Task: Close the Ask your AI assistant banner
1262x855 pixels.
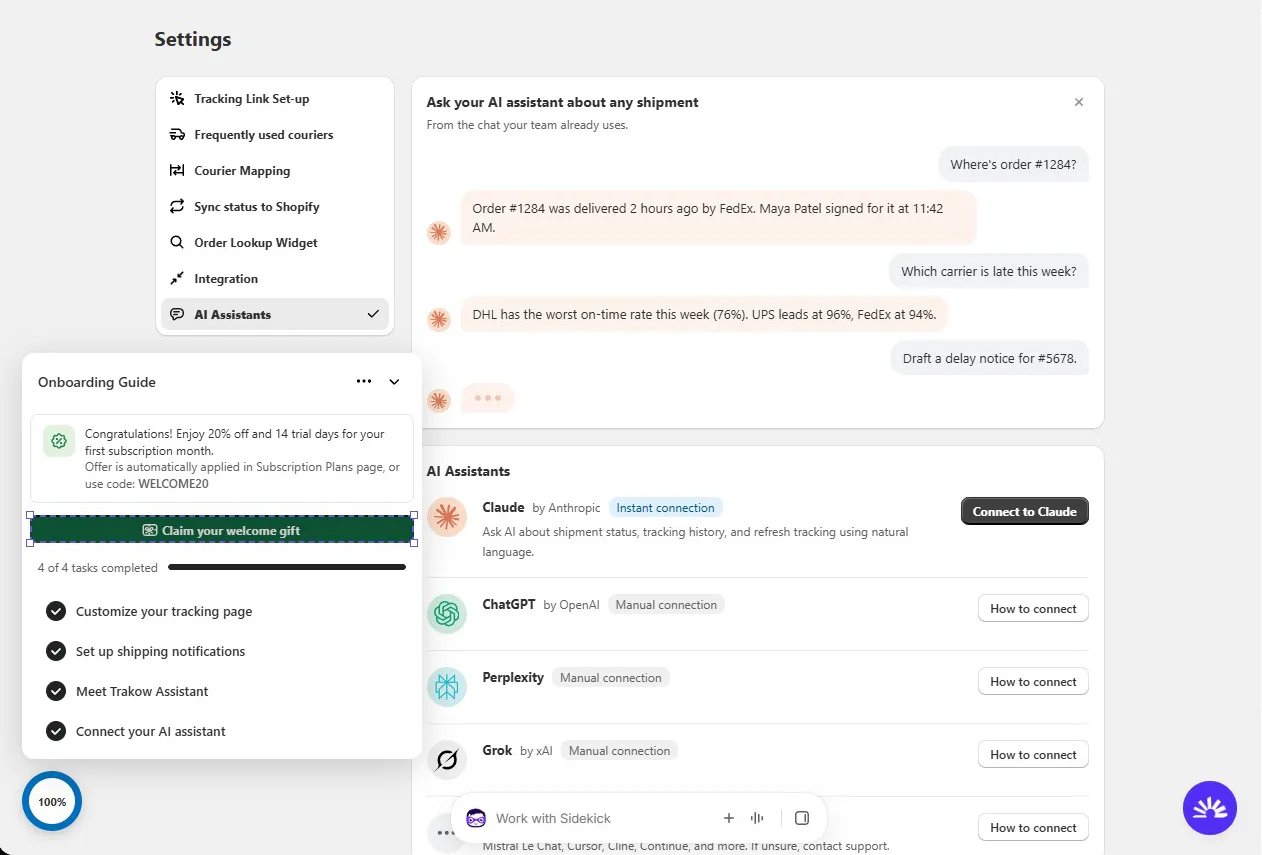Action: pyautogui.click(x=1079, y=102)
